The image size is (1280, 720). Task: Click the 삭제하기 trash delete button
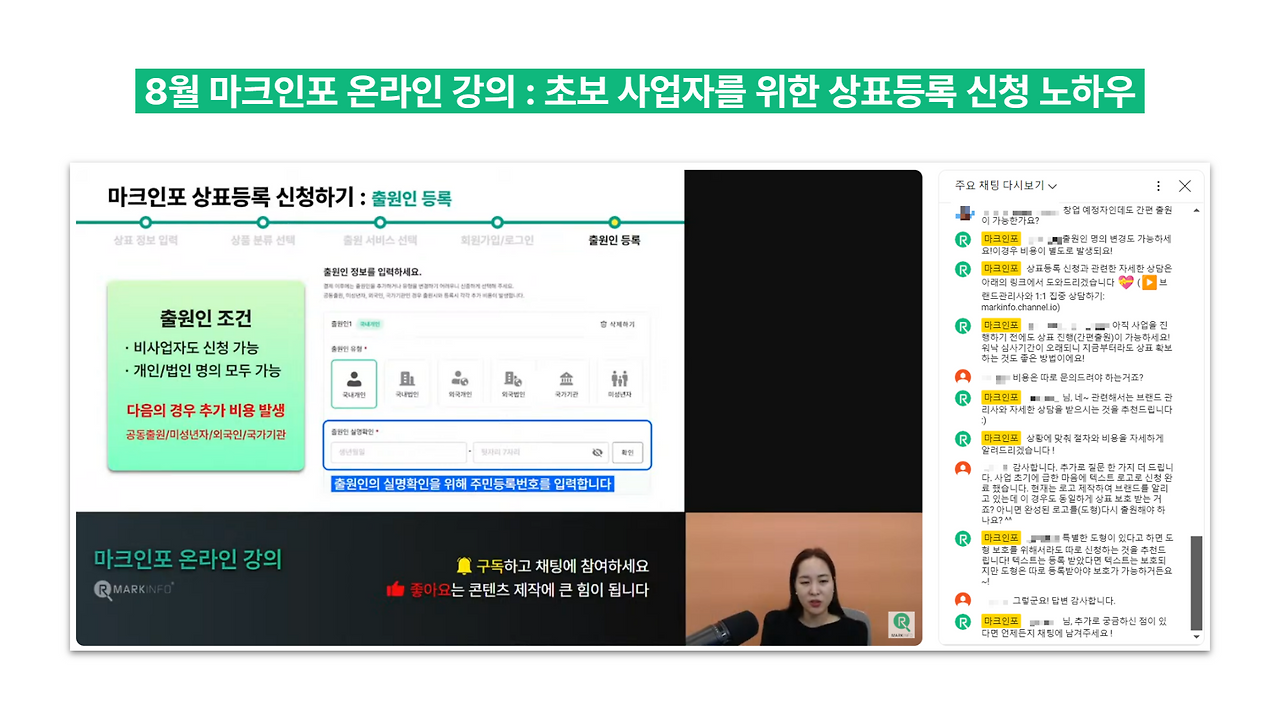coord(616,324)
